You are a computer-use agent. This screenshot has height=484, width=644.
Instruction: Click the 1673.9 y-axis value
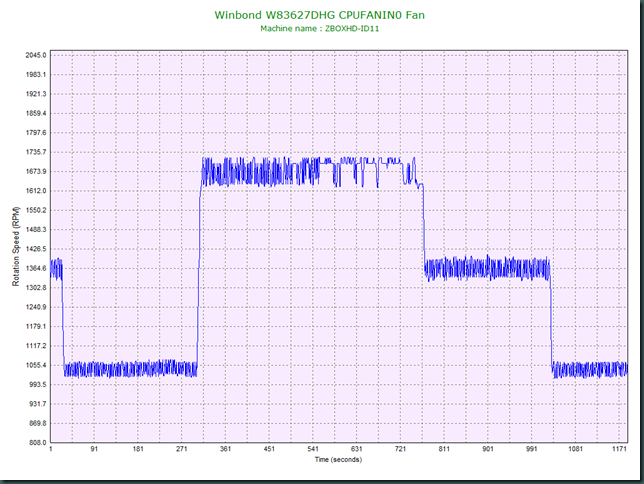[x=36, y=171]
